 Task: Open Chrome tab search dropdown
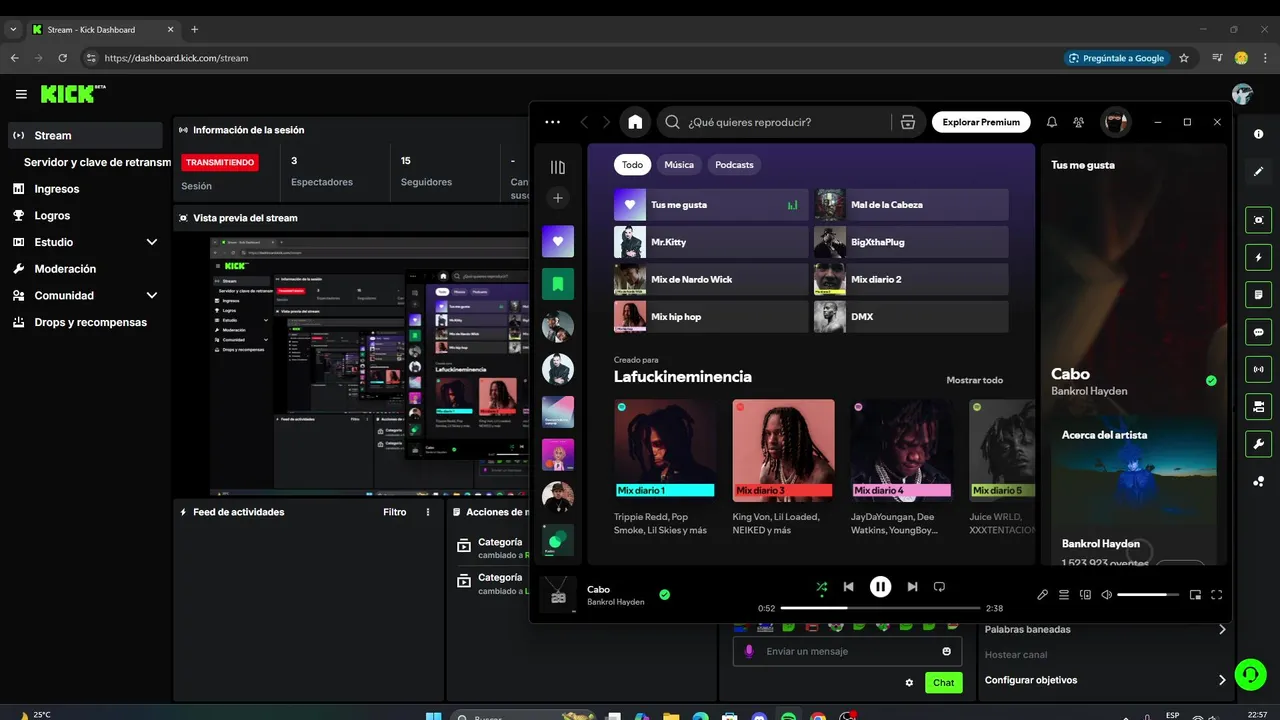click(x=13, y=30)
